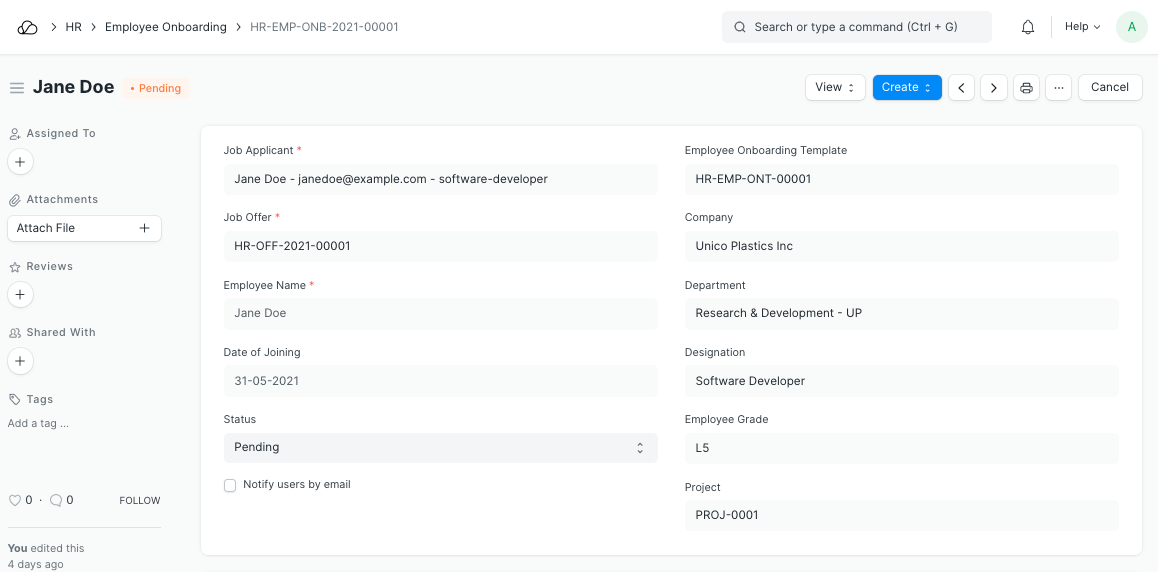Viewport: 1158px width, 572px height.
Task: Print this onboarding document
Action: click(1026, 88)
